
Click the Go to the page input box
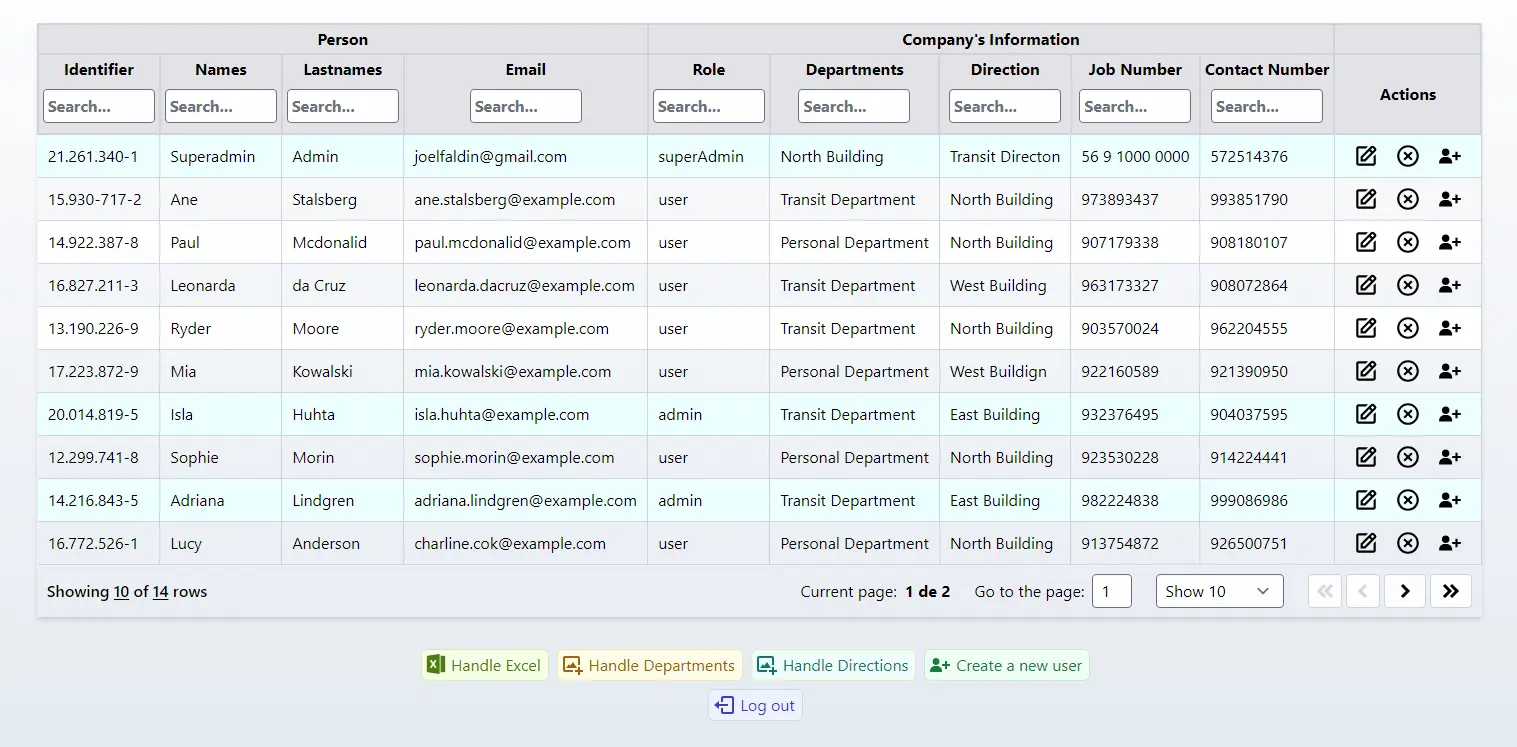1112,591
